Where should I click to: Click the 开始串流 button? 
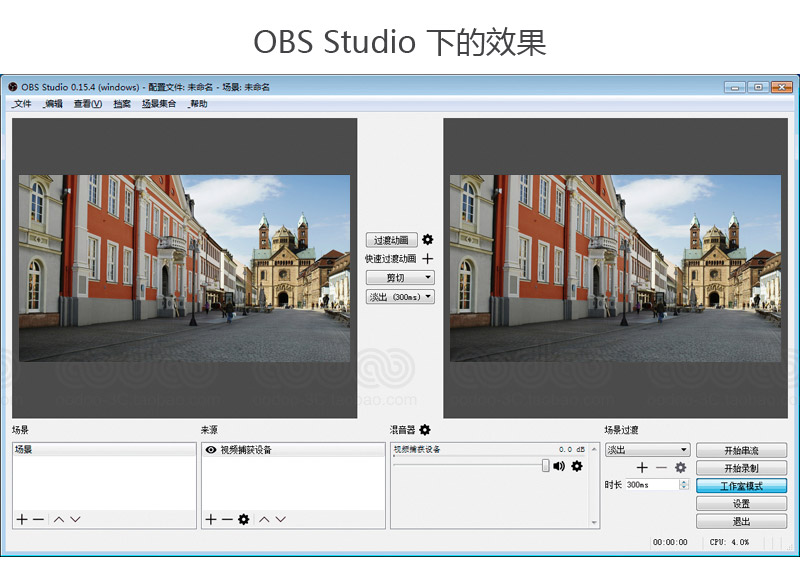(x=741, y=450)
